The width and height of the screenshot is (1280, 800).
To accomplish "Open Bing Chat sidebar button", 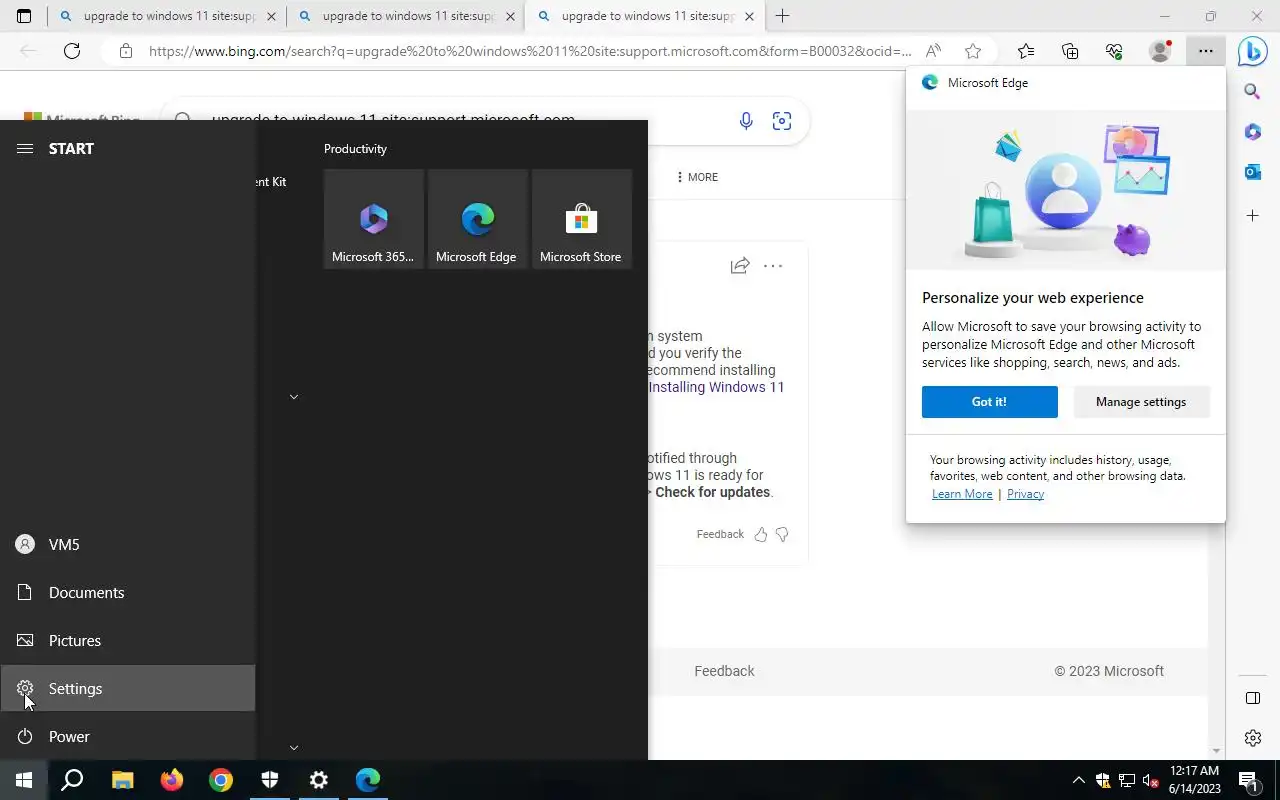I will pyautogui.click(x=1252, y=51).
